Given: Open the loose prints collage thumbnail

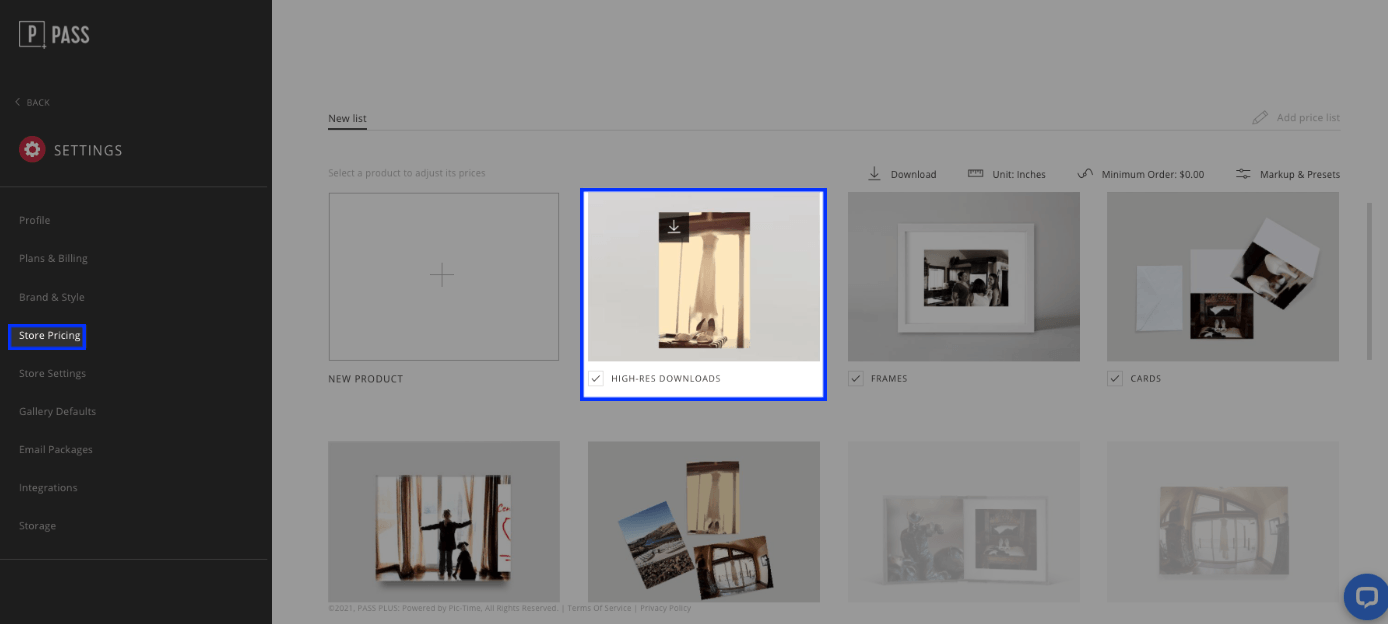Looking at the screenshot, I should point(704,521).
